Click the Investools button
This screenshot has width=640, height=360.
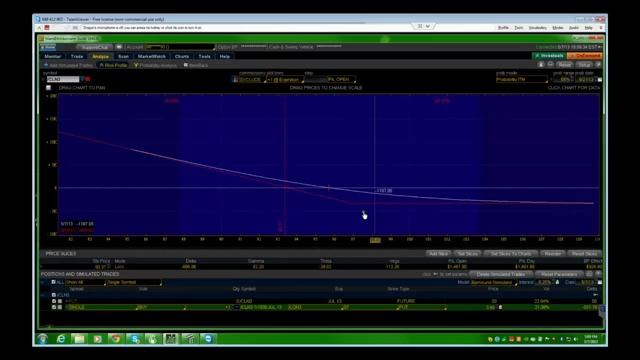[x=549, y=56]
